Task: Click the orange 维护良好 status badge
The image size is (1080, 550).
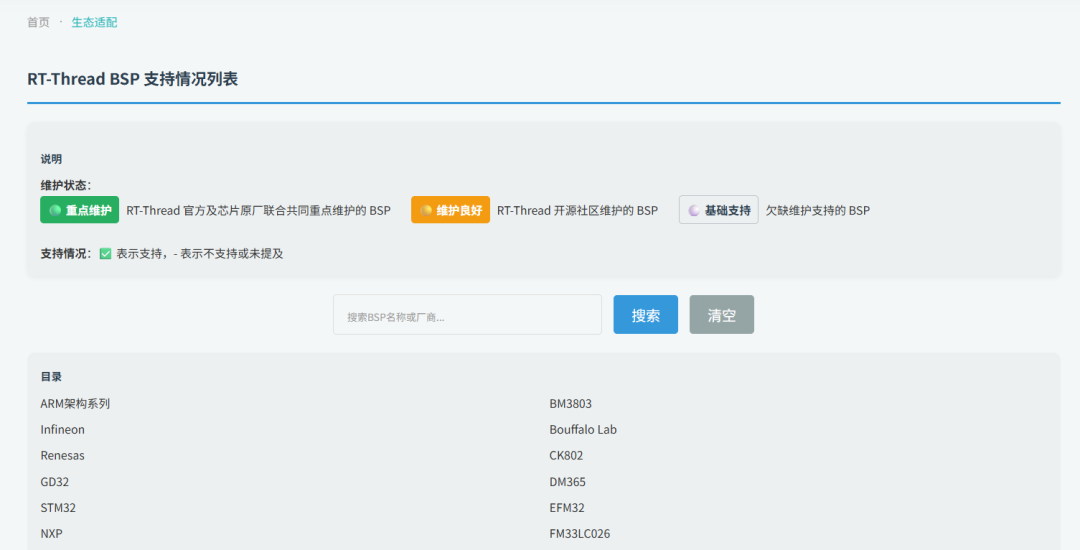Action: (450, 210)
